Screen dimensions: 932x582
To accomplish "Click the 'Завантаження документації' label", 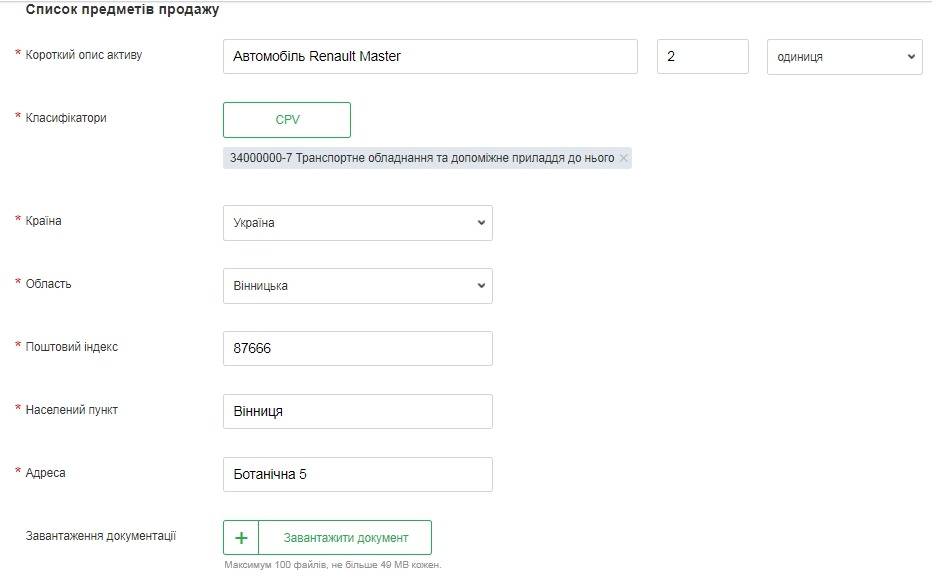I will (100, 536).
